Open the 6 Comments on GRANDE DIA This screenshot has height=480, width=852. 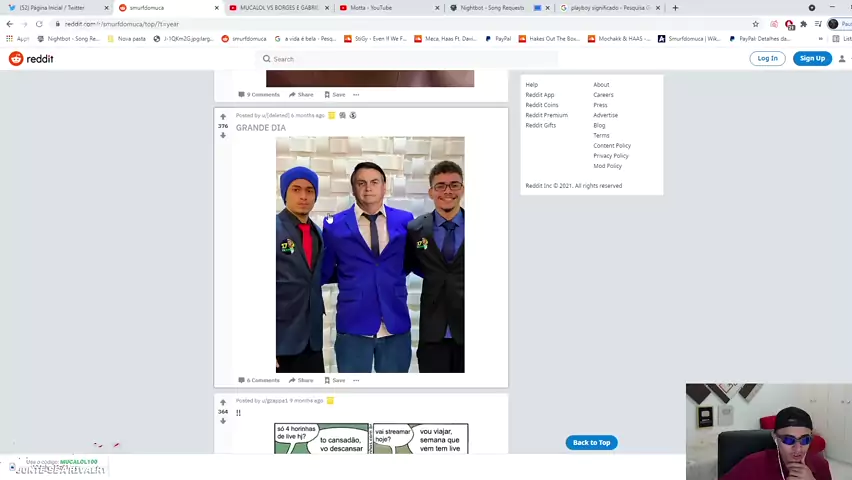pos(259,380)
